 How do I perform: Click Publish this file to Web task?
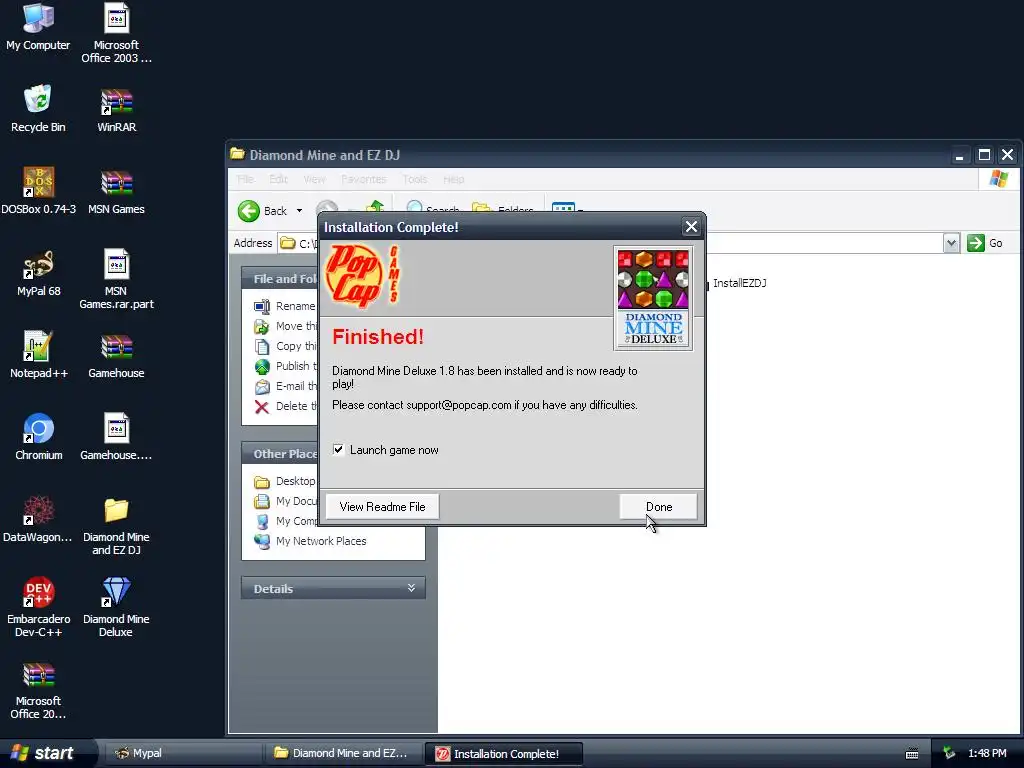click(285, 366)
